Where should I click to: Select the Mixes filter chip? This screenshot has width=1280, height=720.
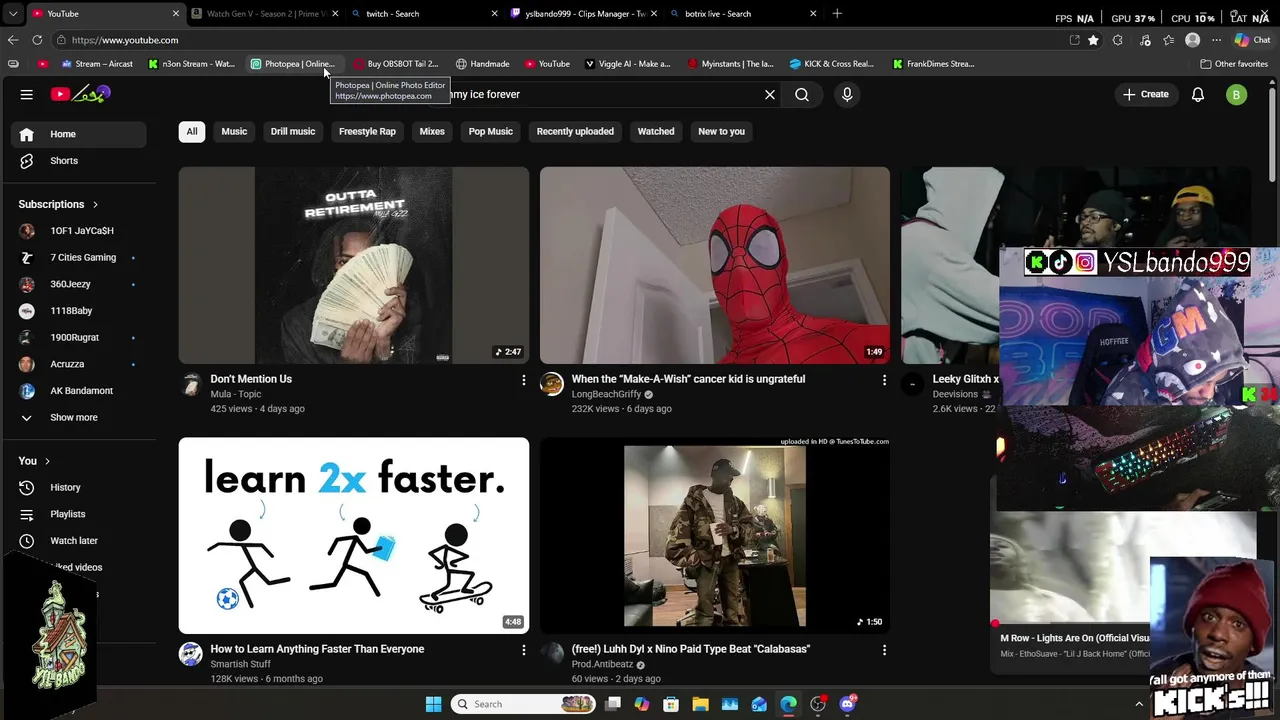(432, 131)
